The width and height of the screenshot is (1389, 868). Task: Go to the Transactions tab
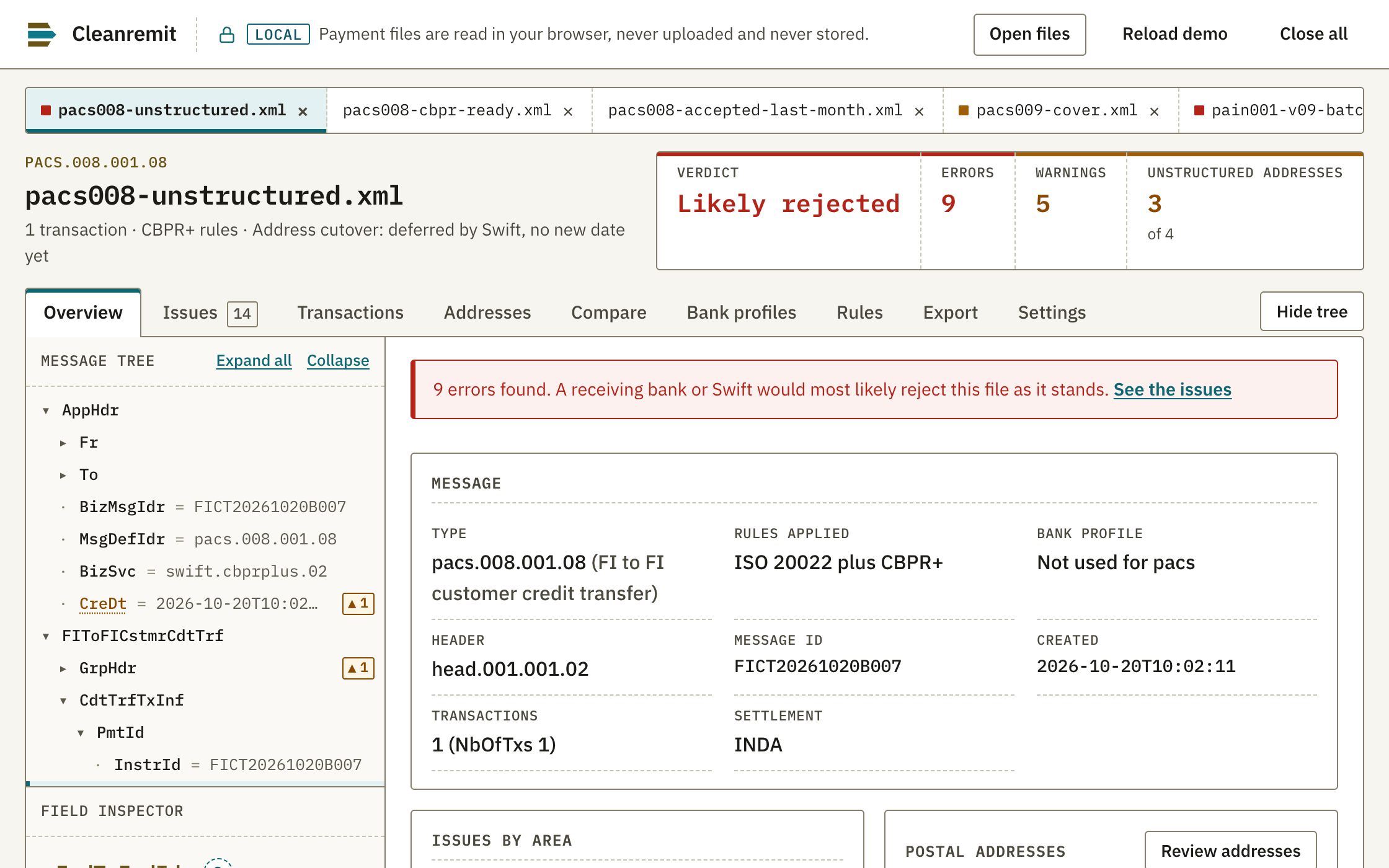click(350, 313)
